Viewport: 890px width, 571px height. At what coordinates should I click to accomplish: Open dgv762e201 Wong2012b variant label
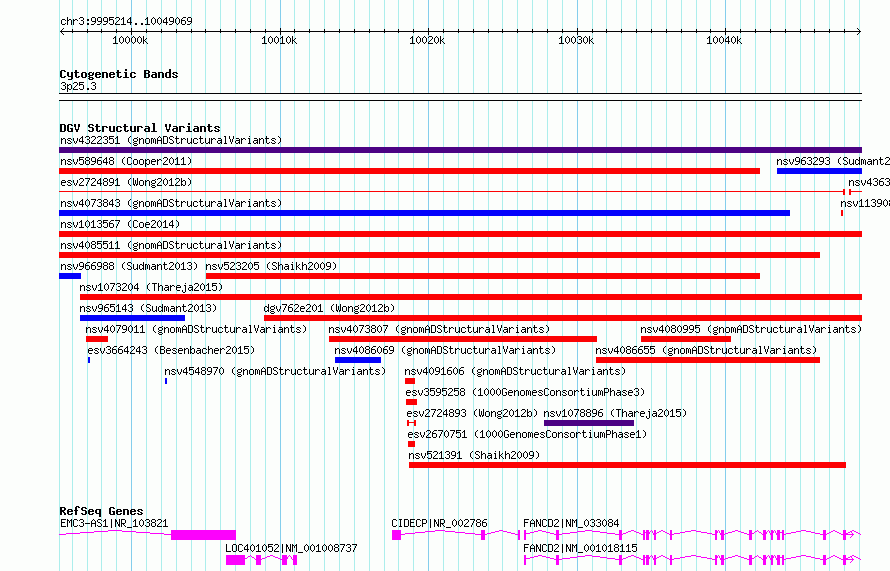click(x=329, y=308)
